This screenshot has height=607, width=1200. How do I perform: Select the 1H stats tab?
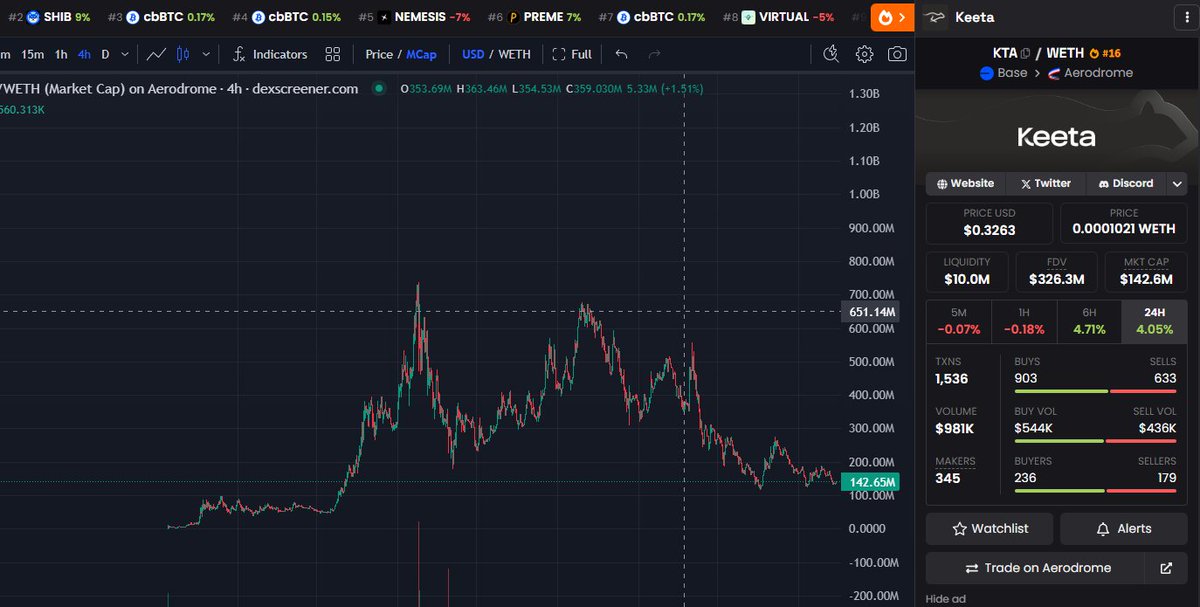(x=1023, y=321)
